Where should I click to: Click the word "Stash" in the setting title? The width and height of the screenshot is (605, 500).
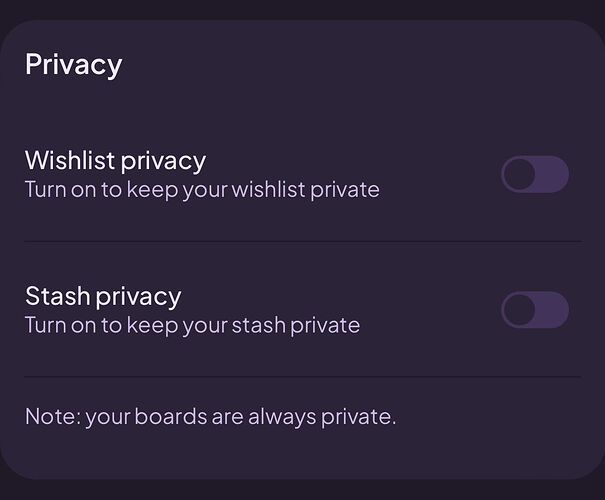pyautogui.click(x=56, y=296)
